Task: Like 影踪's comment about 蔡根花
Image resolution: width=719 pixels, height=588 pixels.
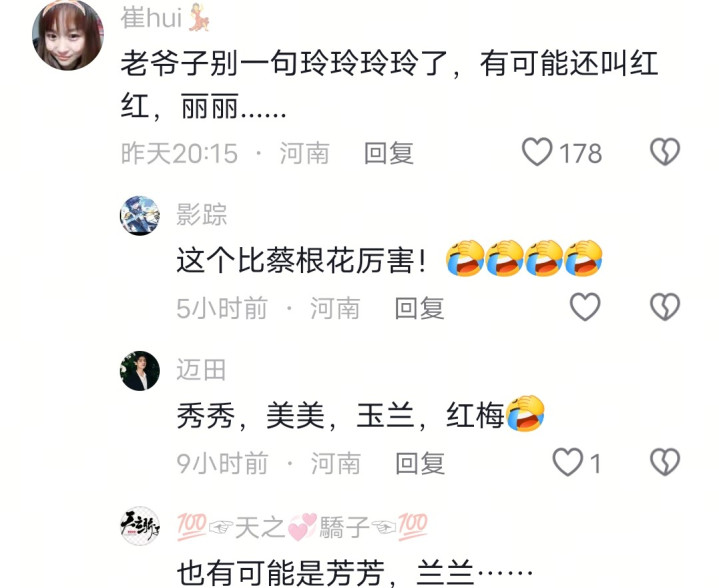Action: (585, 307)
